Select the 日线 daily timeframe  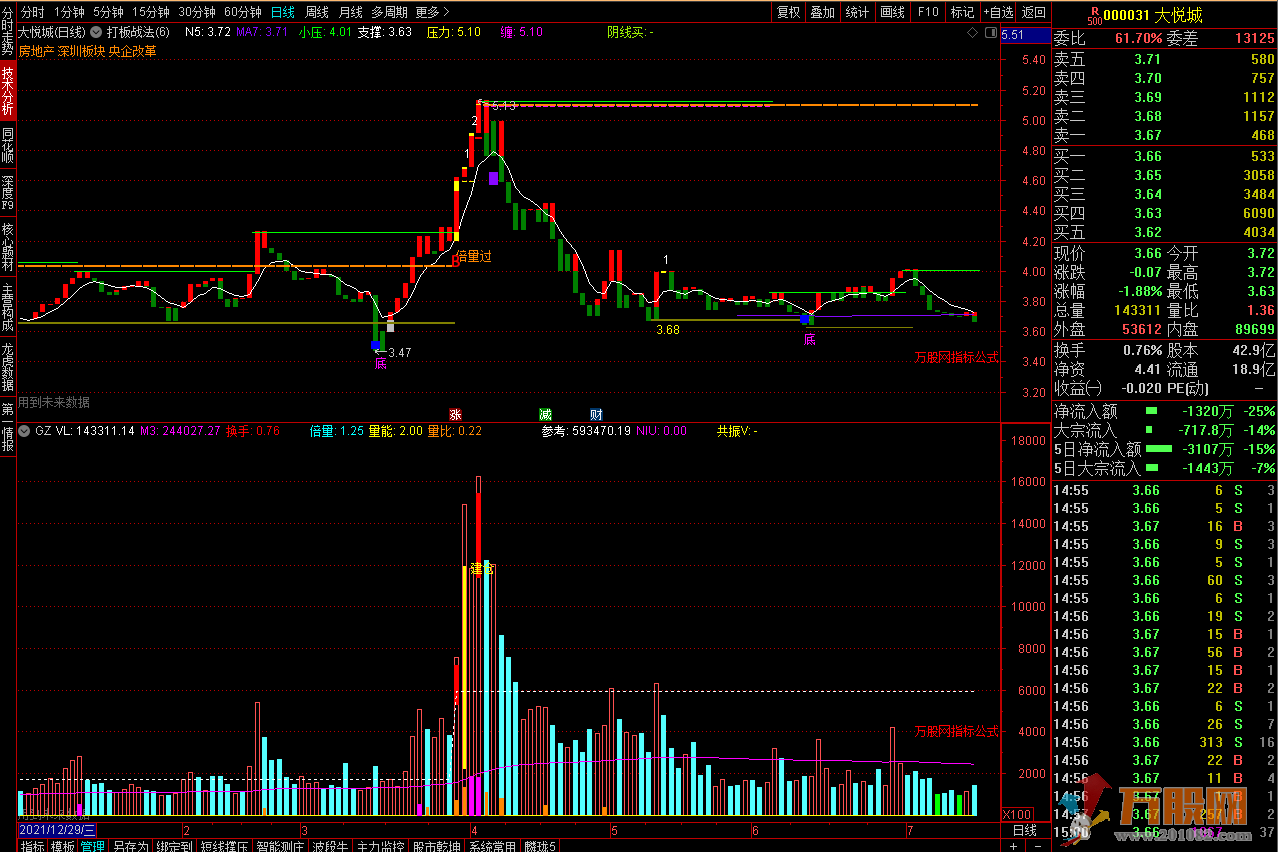click(283, 12)
